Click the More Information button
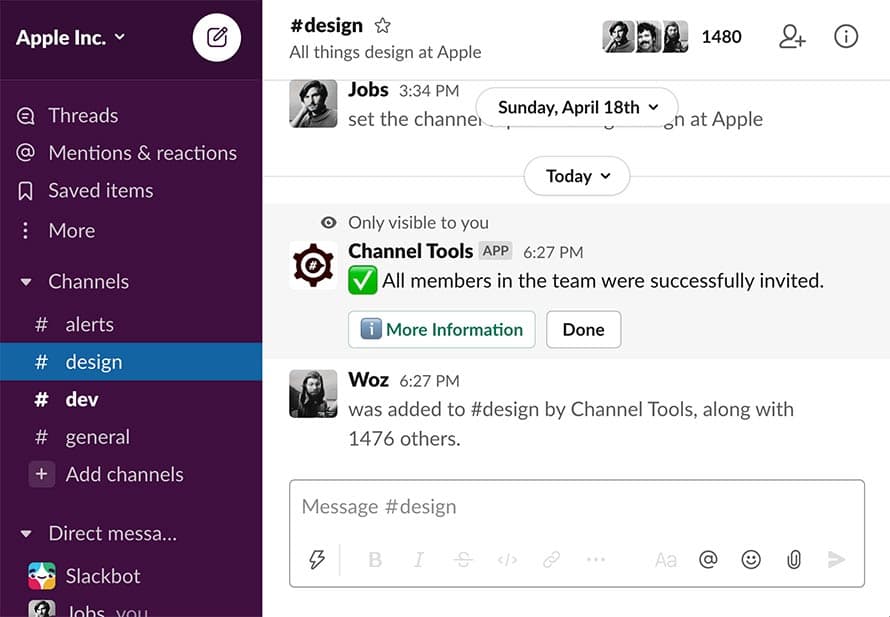Image resolution: width=890 pixels, height=617 pixels. 441,329
